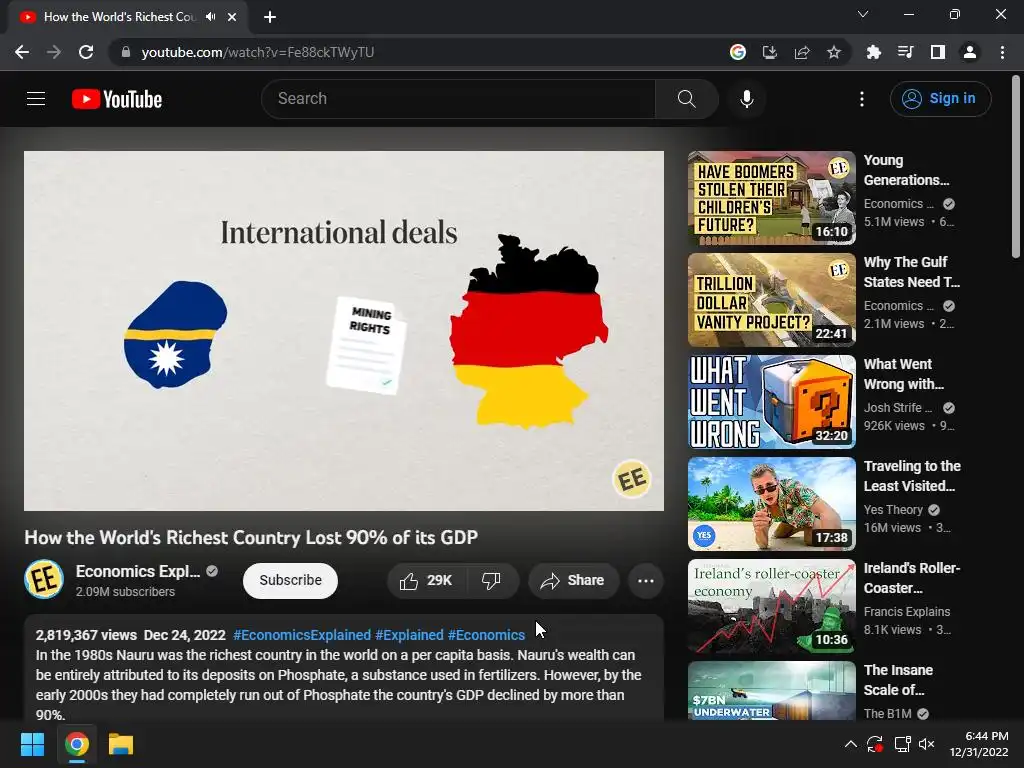
Task: Open File Explorer from taskbar
Action: click(x=121, y=744)
